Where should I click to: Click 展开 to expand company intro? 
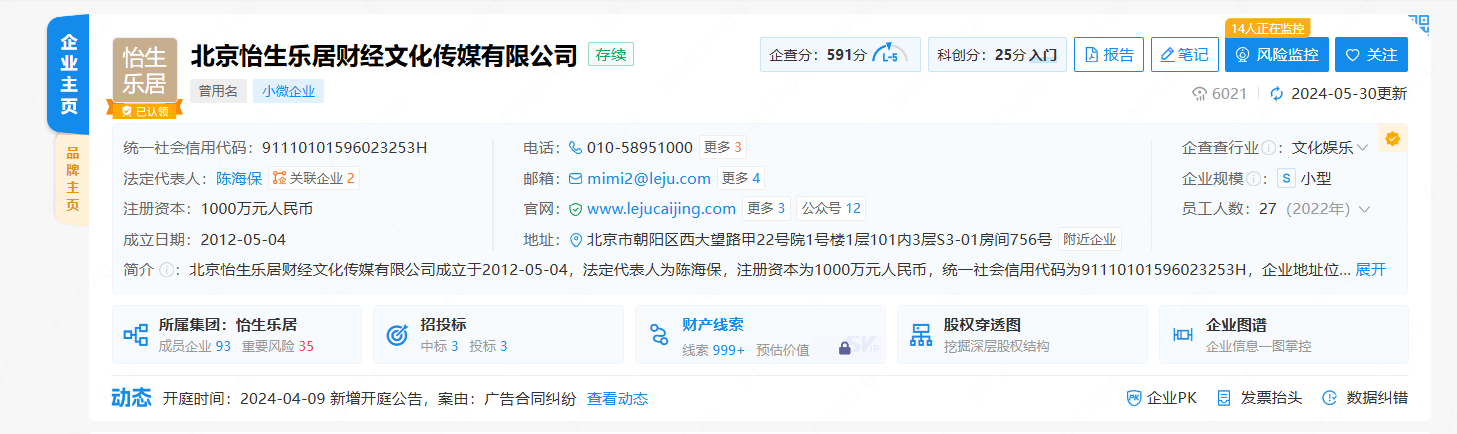1370,270
